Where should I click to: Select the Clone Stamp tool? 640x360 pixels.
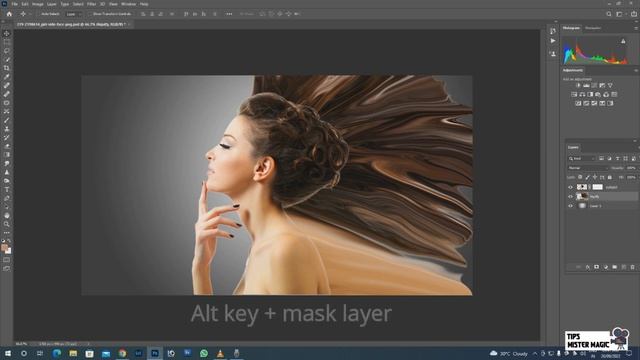7,129
